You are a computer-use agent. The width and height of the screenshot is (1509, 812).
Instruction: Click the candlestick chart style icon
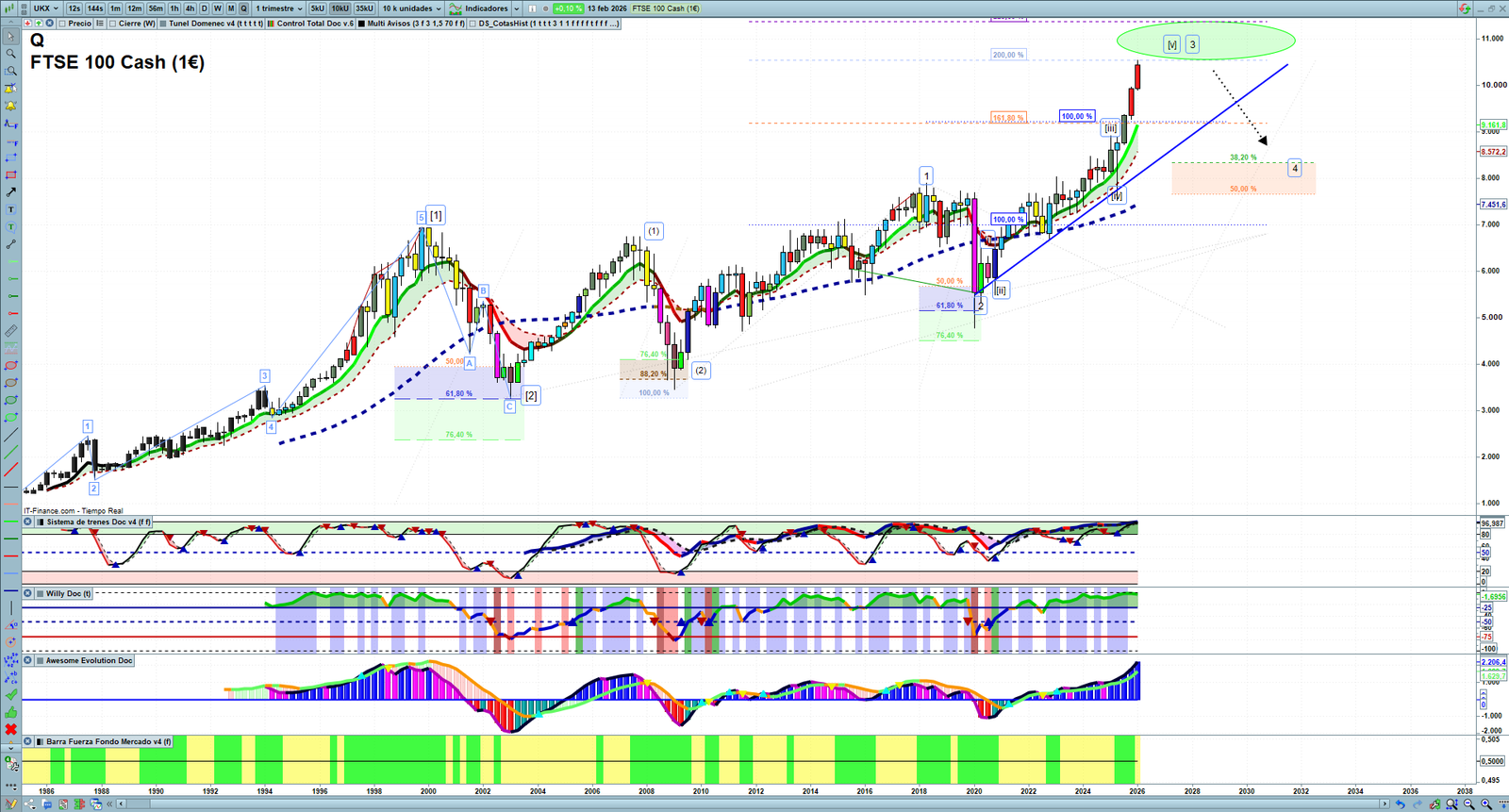11,8
